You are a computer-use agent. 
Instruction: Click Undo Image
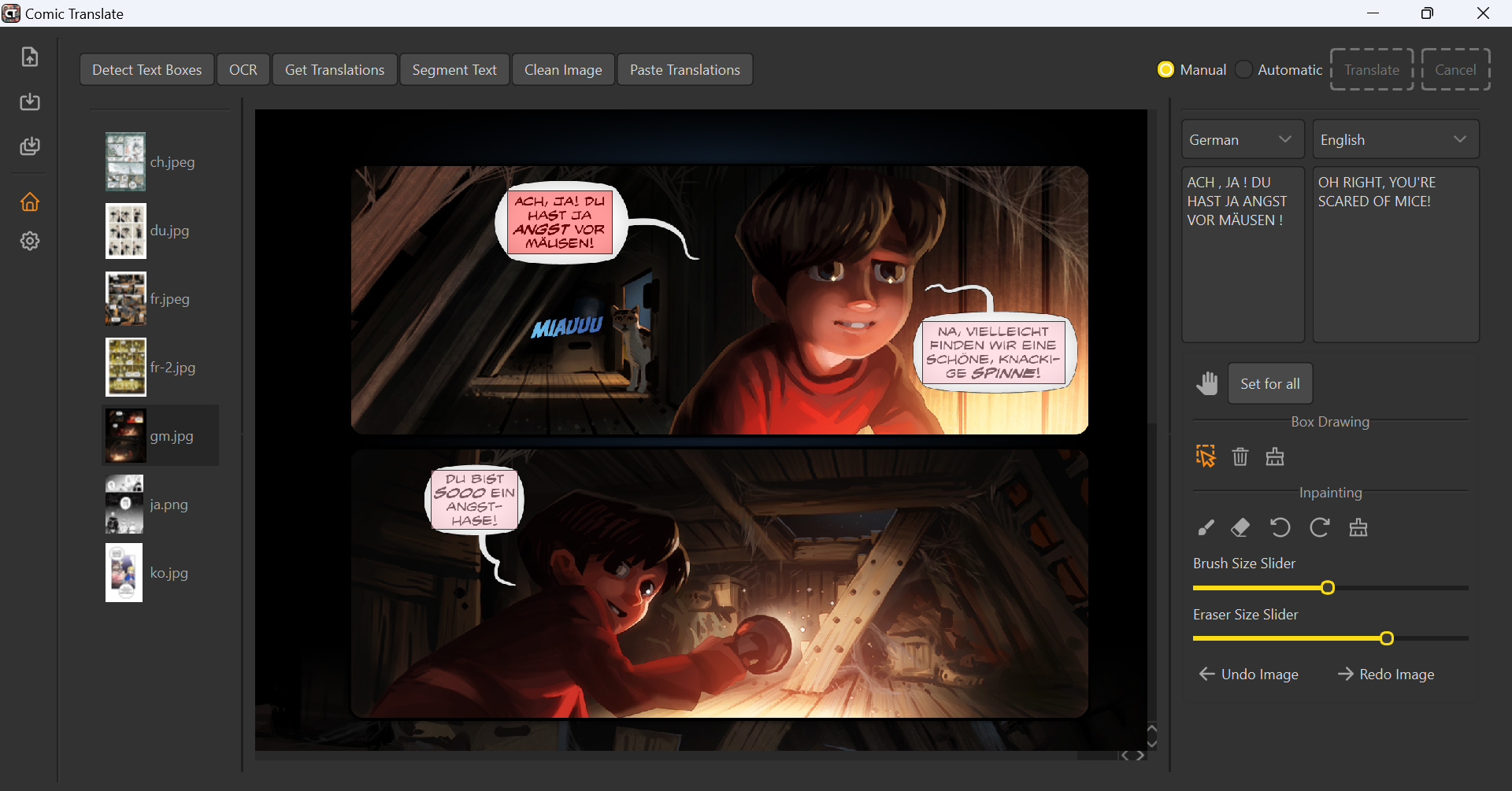[x=1248, y=674]
